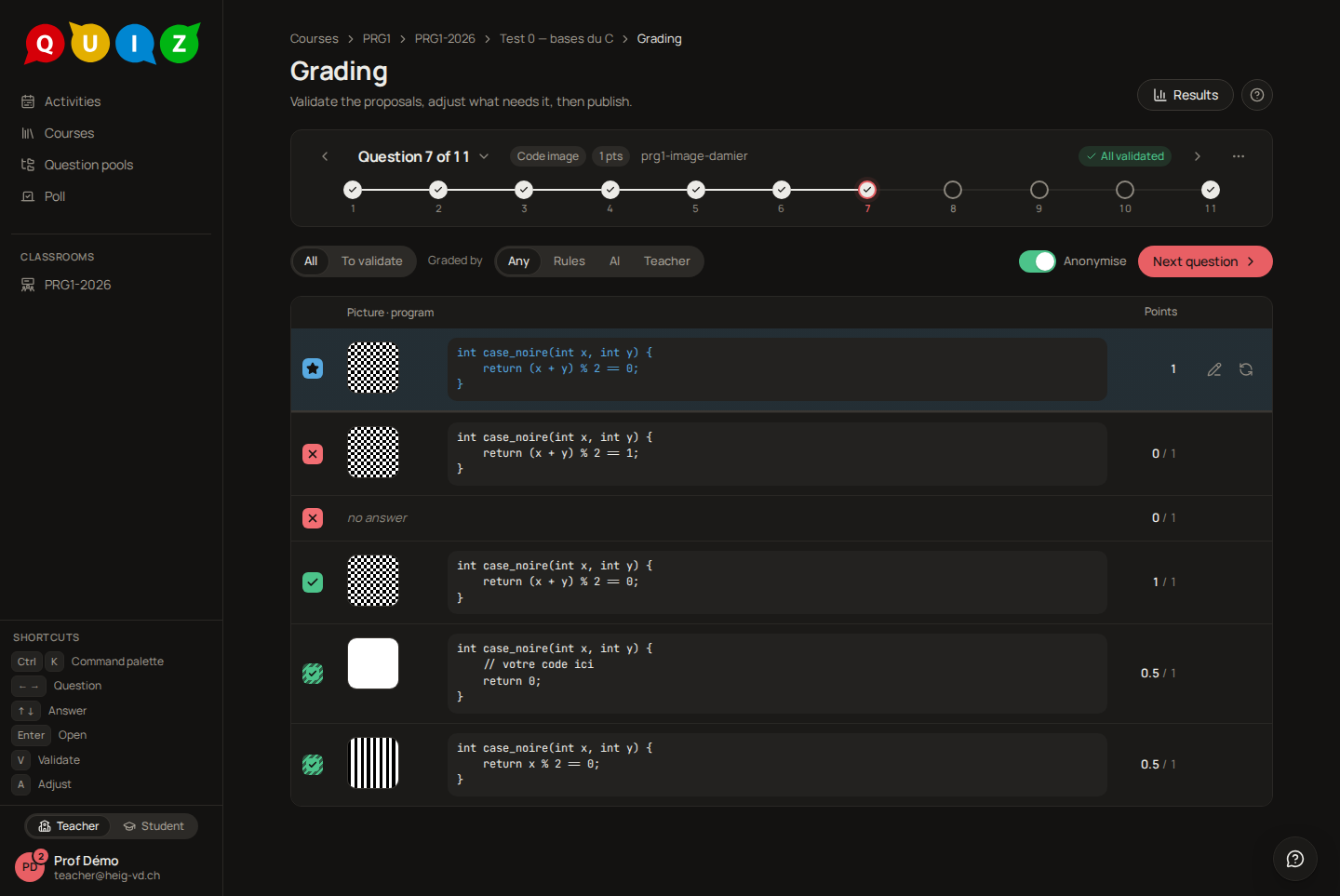
Task: Jump to question 2 on the stepper
Action: (x=438, y=190)
